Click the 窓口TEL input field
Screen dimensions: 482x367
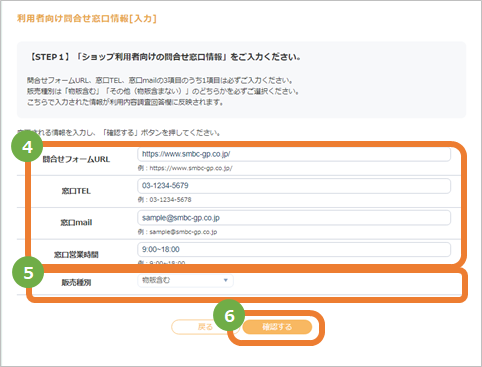[294, 186]
